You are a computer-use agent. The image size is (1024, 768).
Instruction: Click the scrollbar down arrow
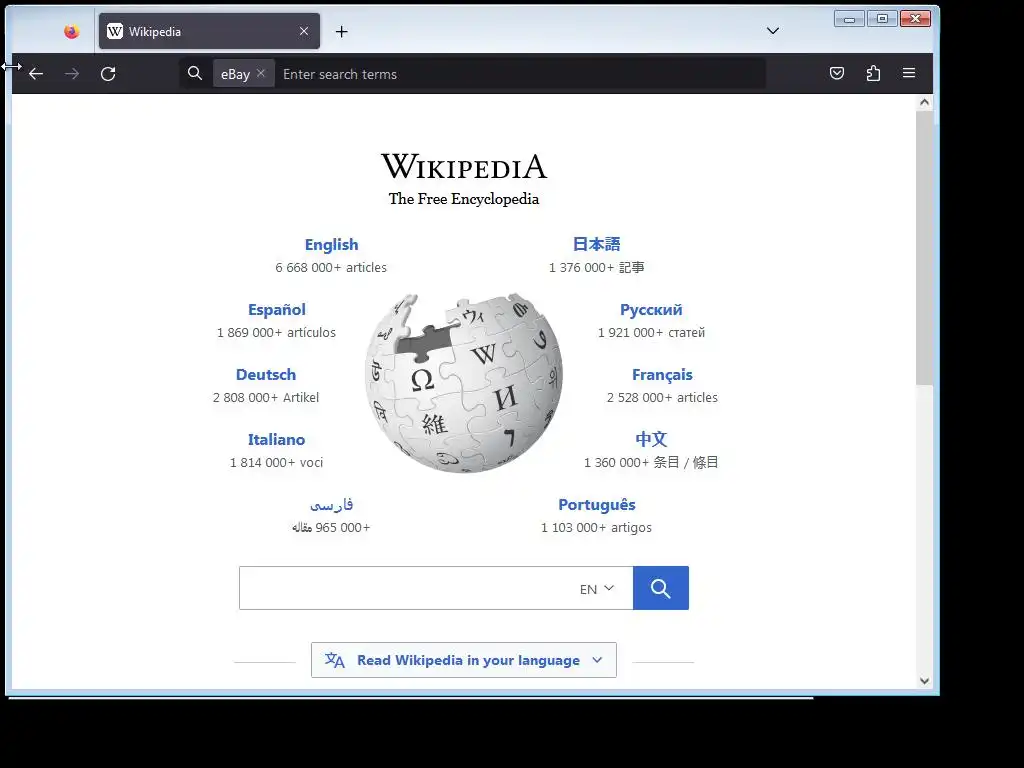pyautogui.click(x=924, y=681)
